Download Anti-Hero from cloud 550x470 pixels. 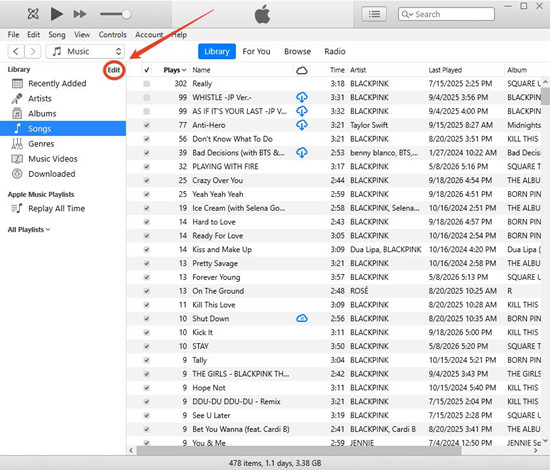pos(302,125)
